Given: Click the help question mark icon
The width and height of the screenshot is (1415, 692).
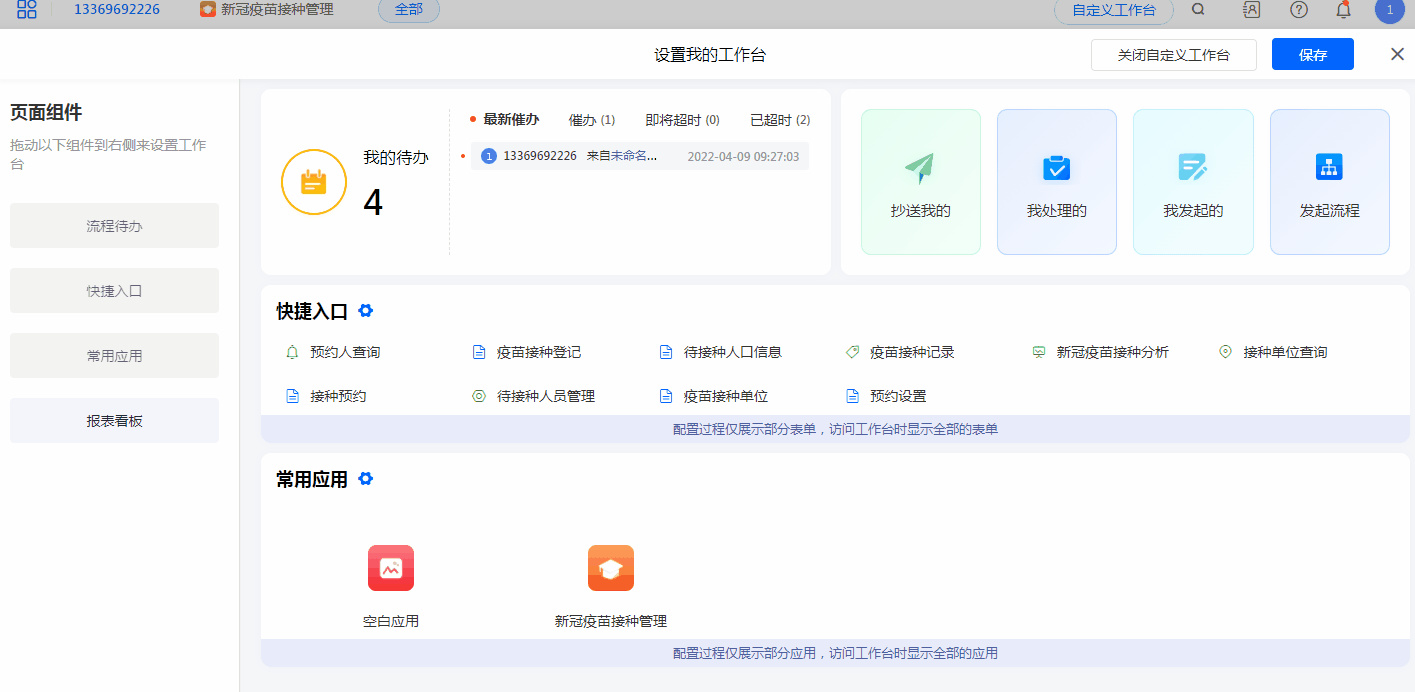Looking at the screenshot, I should pos(1299,10).
